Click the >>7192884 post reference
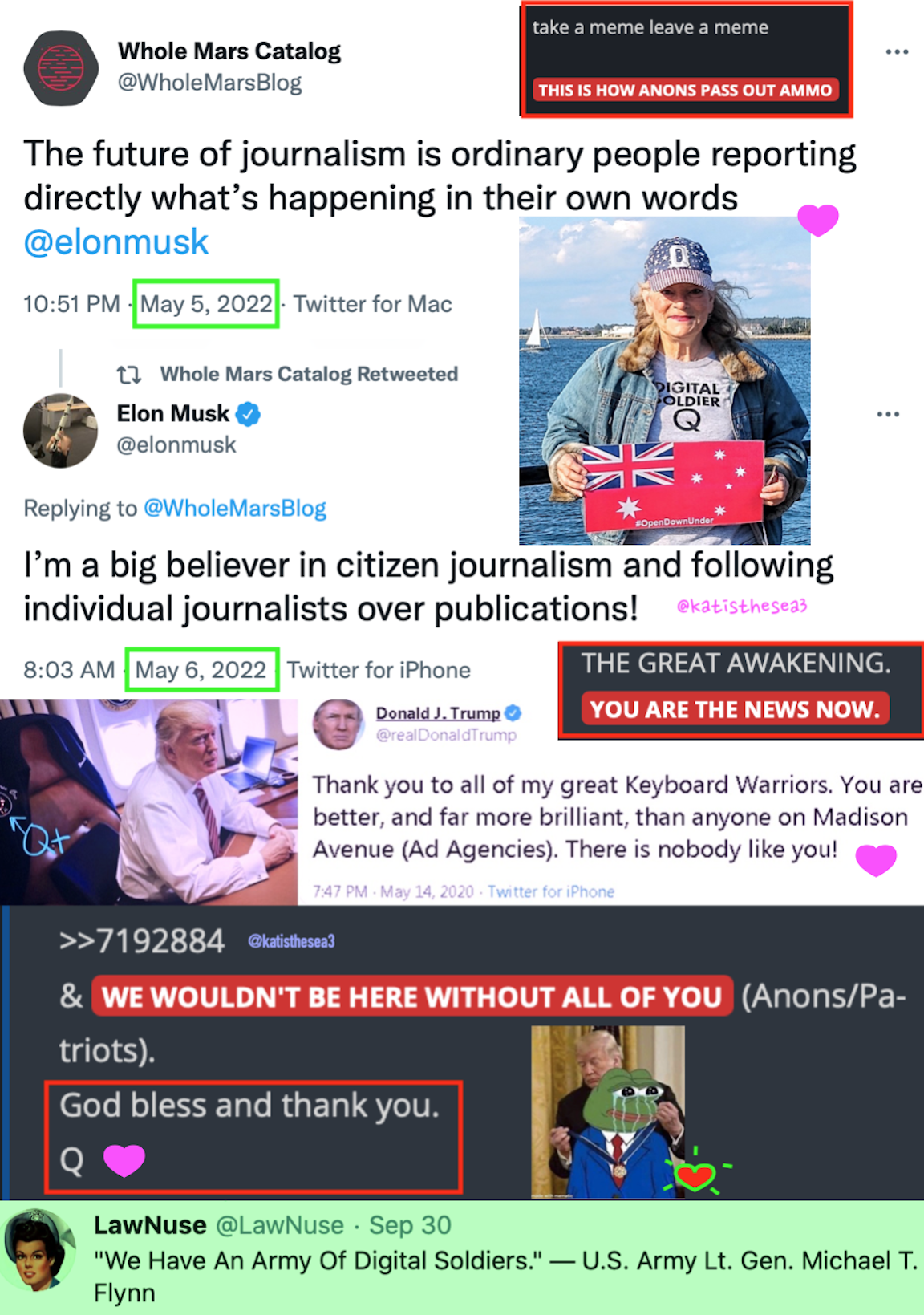This screenshot has width=924, height=1315. pos(142,941)
